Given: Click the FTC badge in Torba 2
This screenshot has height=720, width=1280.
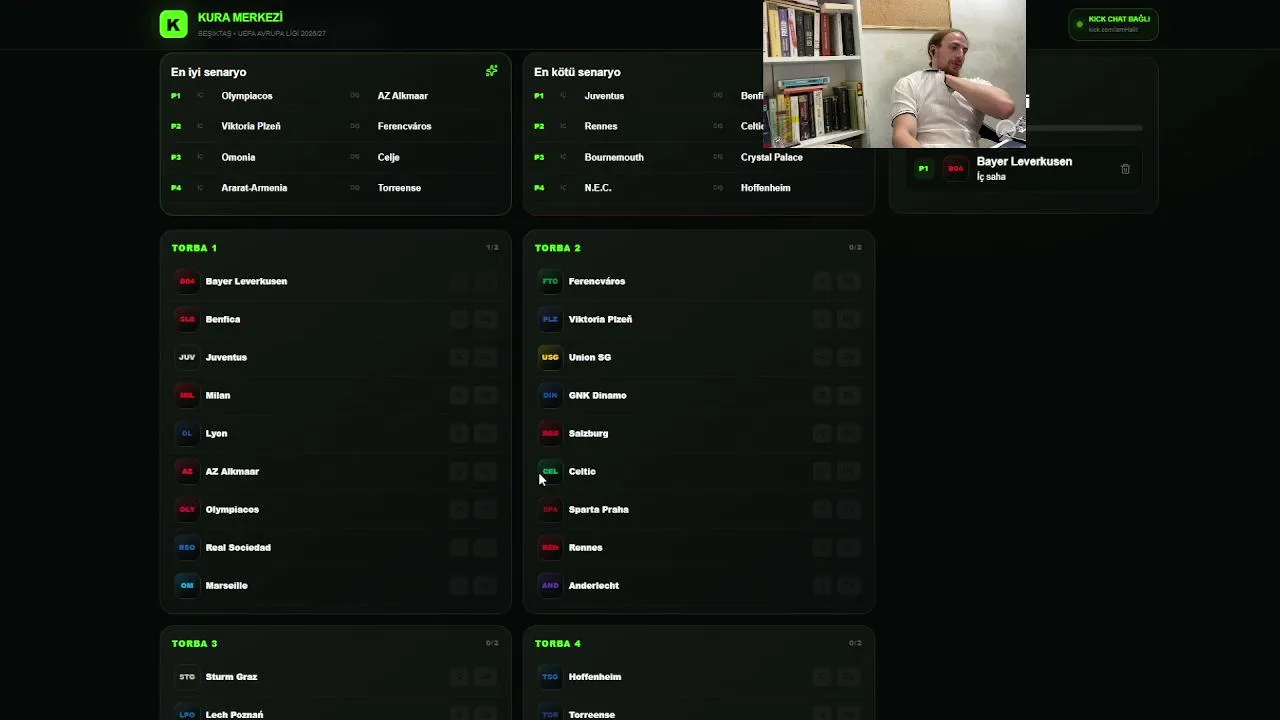Looking at the screenshot, I should pyautogui.click(x=550, y=281).
